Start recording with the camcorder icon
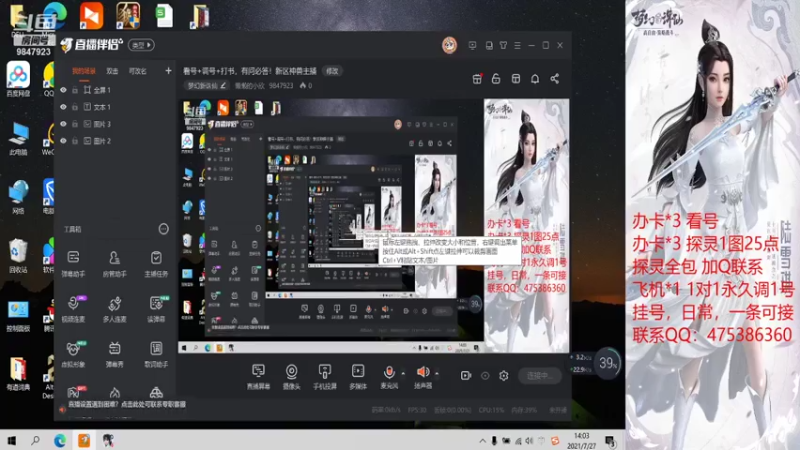The image size is (800, 450). click(466, 376)
